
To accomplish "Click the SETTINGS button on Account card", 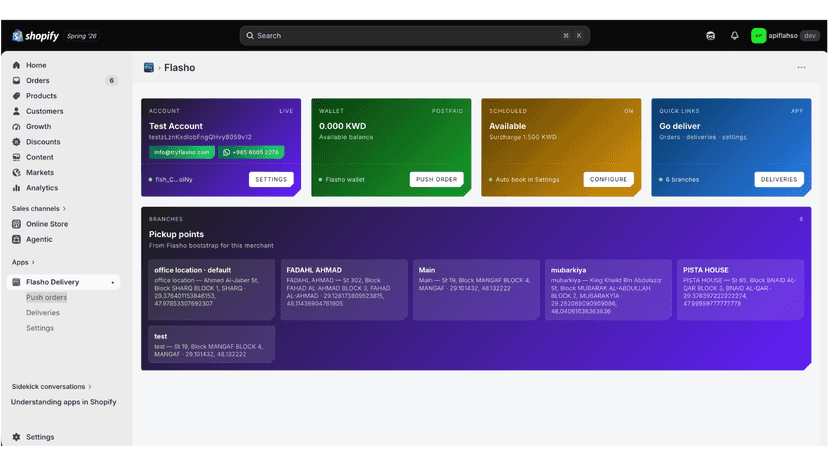I will point(271,179).
